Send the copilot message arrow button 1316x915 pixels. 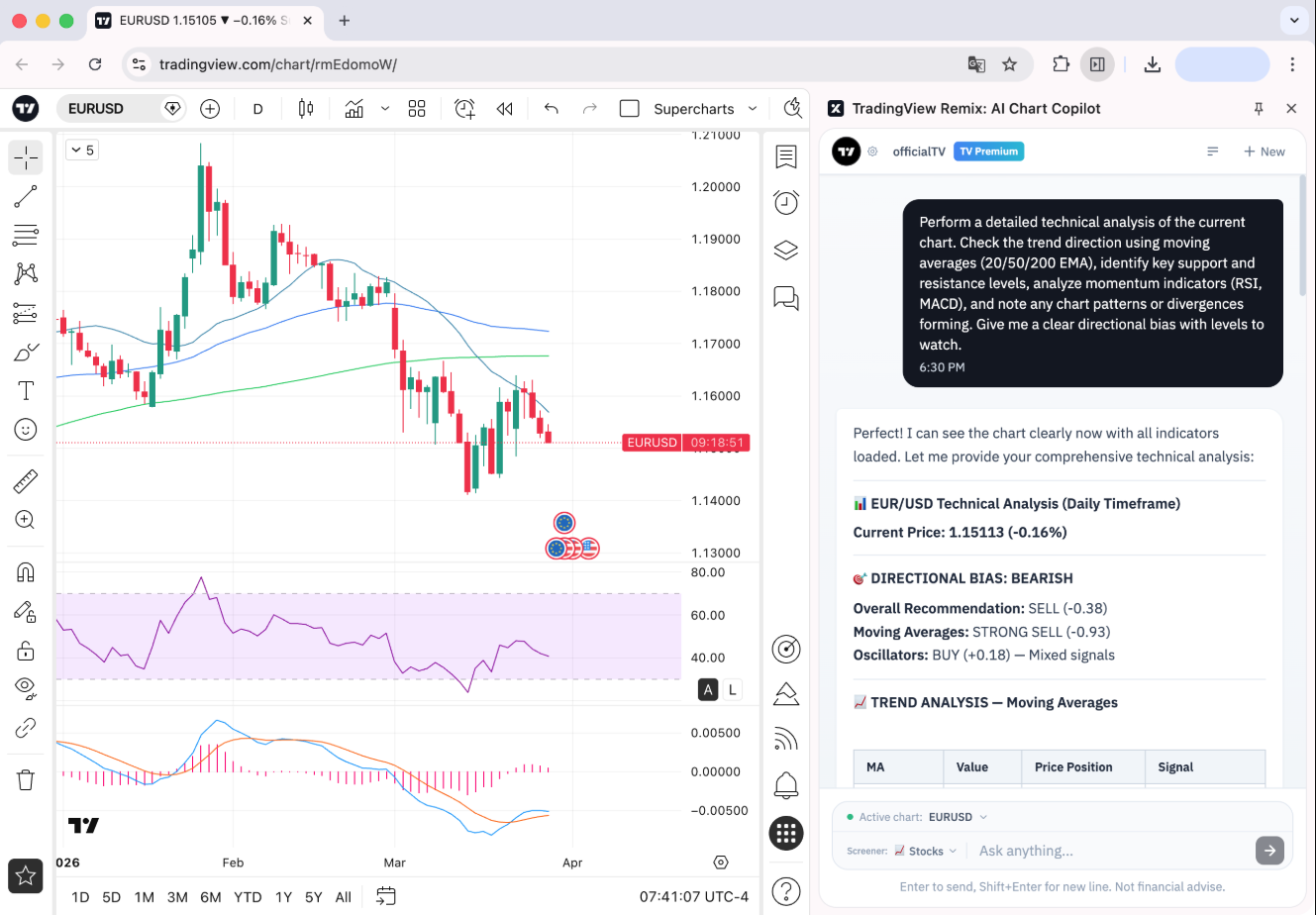pos(1269,850)
